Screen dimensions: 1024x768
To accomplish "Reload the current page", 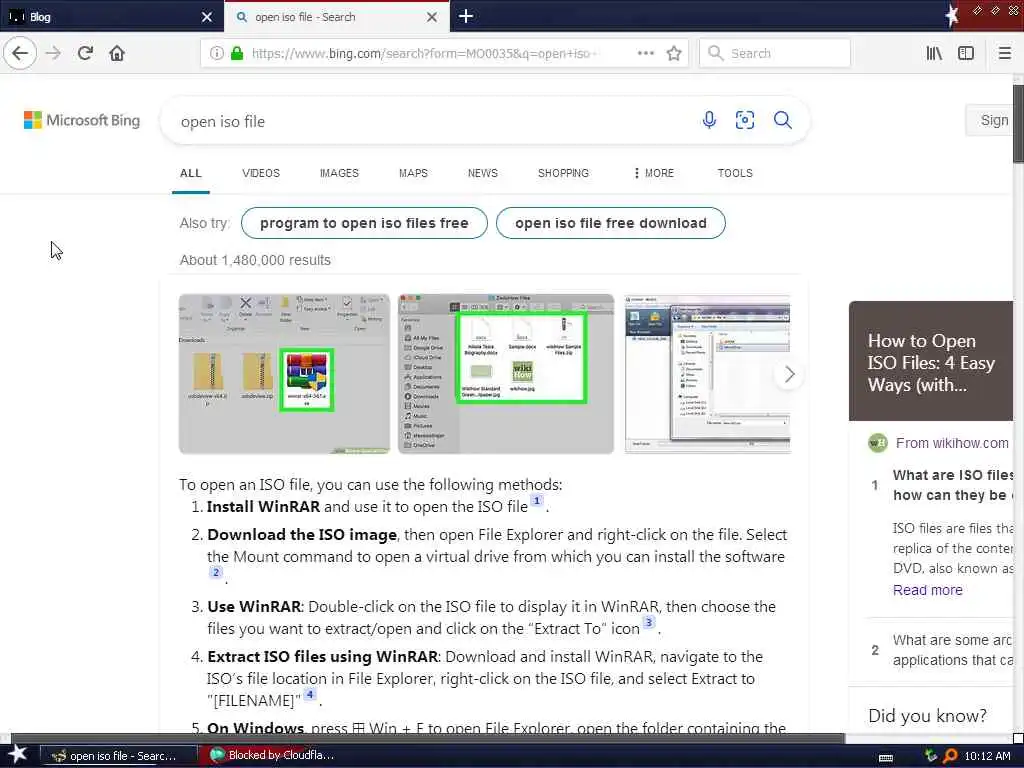I will [x=86, y=53].
